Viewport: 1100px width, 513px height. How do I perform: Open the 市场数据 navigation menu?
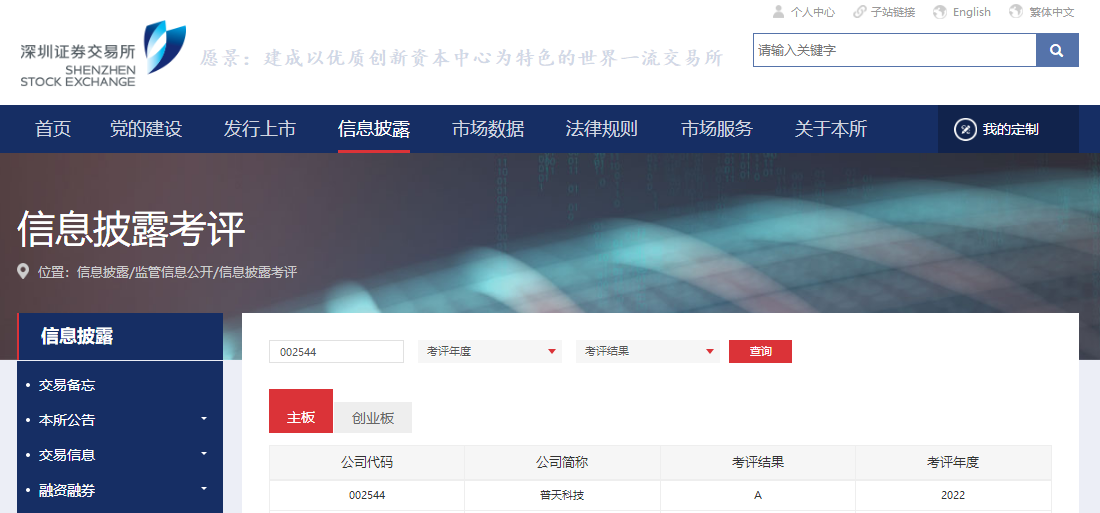[x=488, y=129]
